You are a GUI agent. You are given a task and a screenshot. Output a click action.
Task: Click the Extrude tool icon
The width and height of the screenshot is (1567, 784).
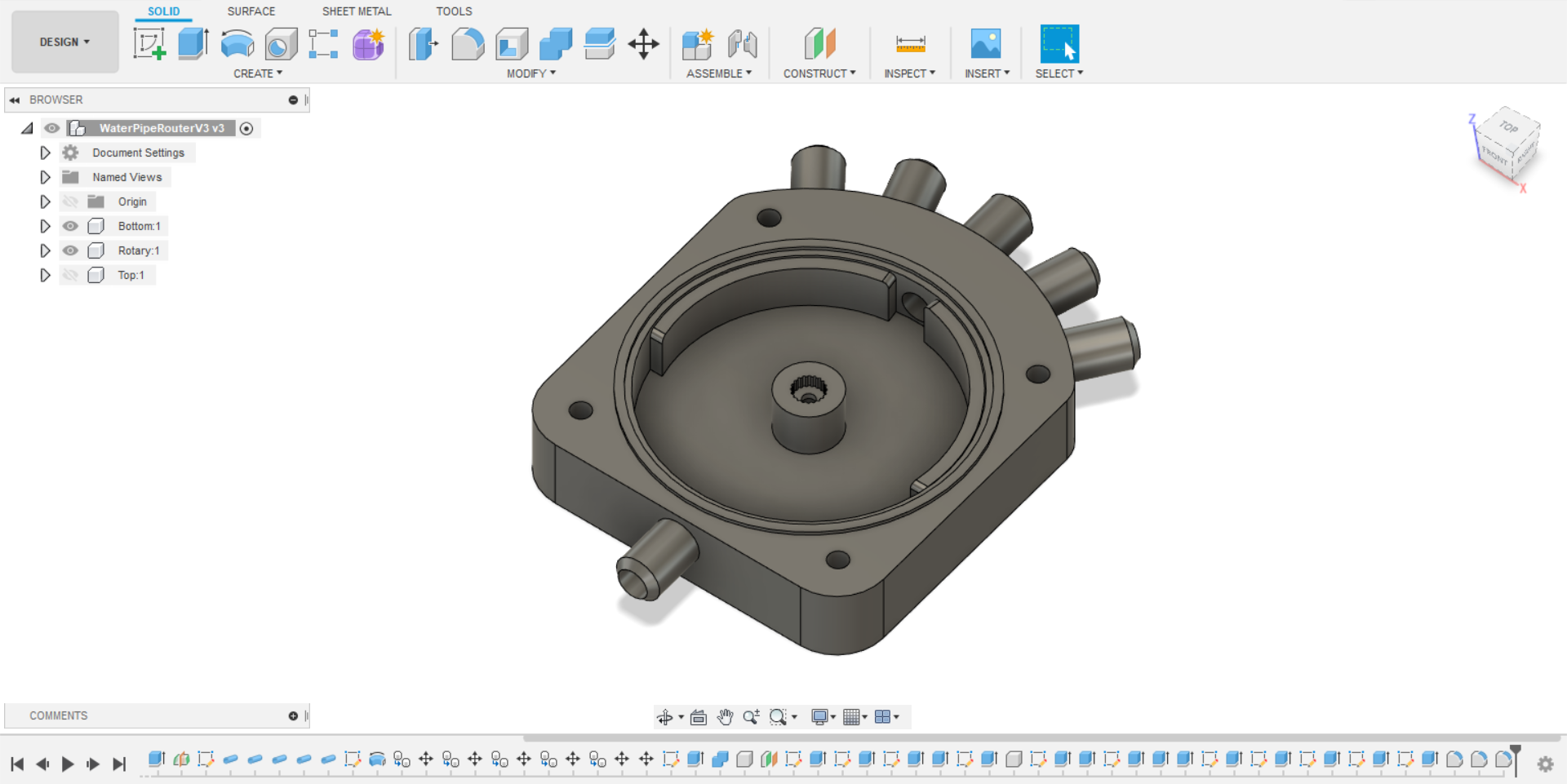[x=193, y=44]
